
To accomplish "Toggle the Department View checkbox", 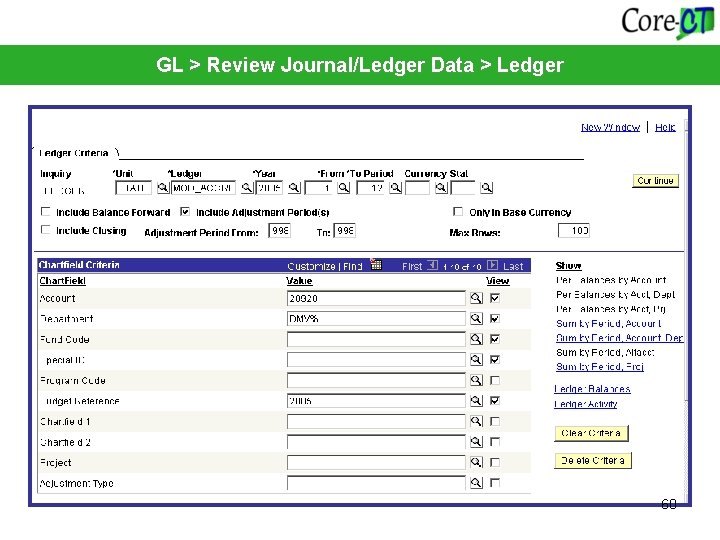I will (495, 318).
